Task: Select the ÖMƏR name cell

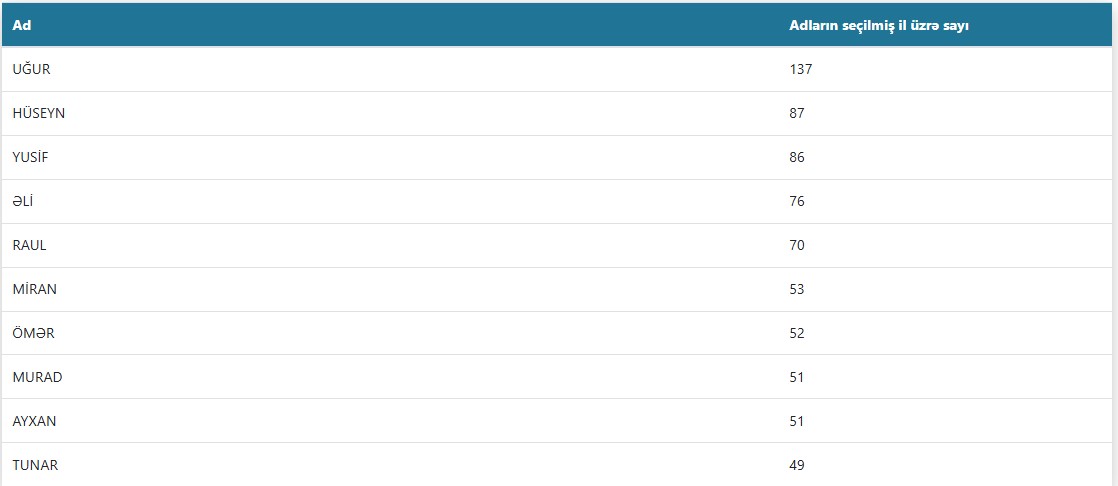Action: [x=34, y=333]
